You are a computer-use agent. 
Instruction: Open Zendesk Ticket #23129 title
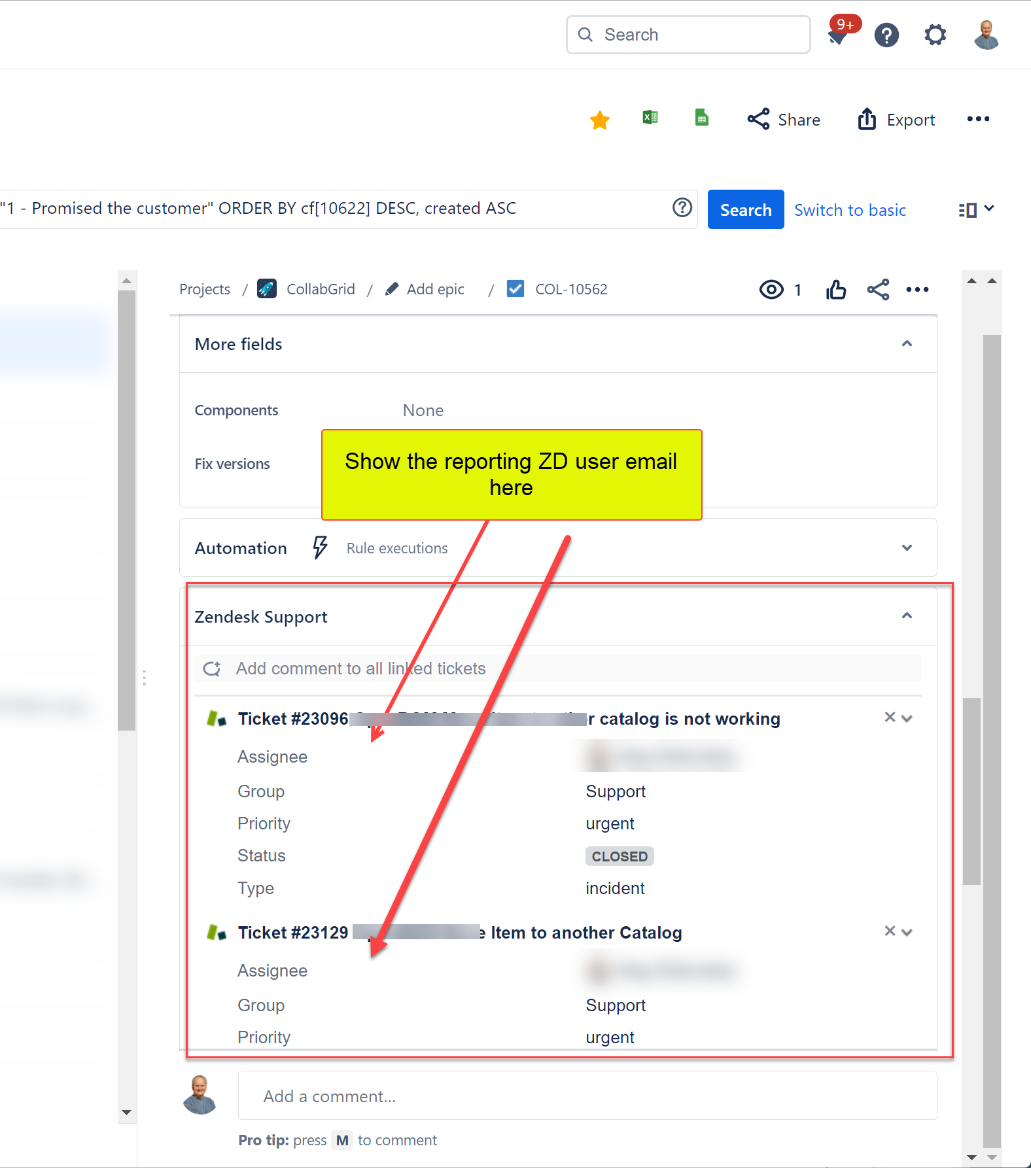pos(460,933)
